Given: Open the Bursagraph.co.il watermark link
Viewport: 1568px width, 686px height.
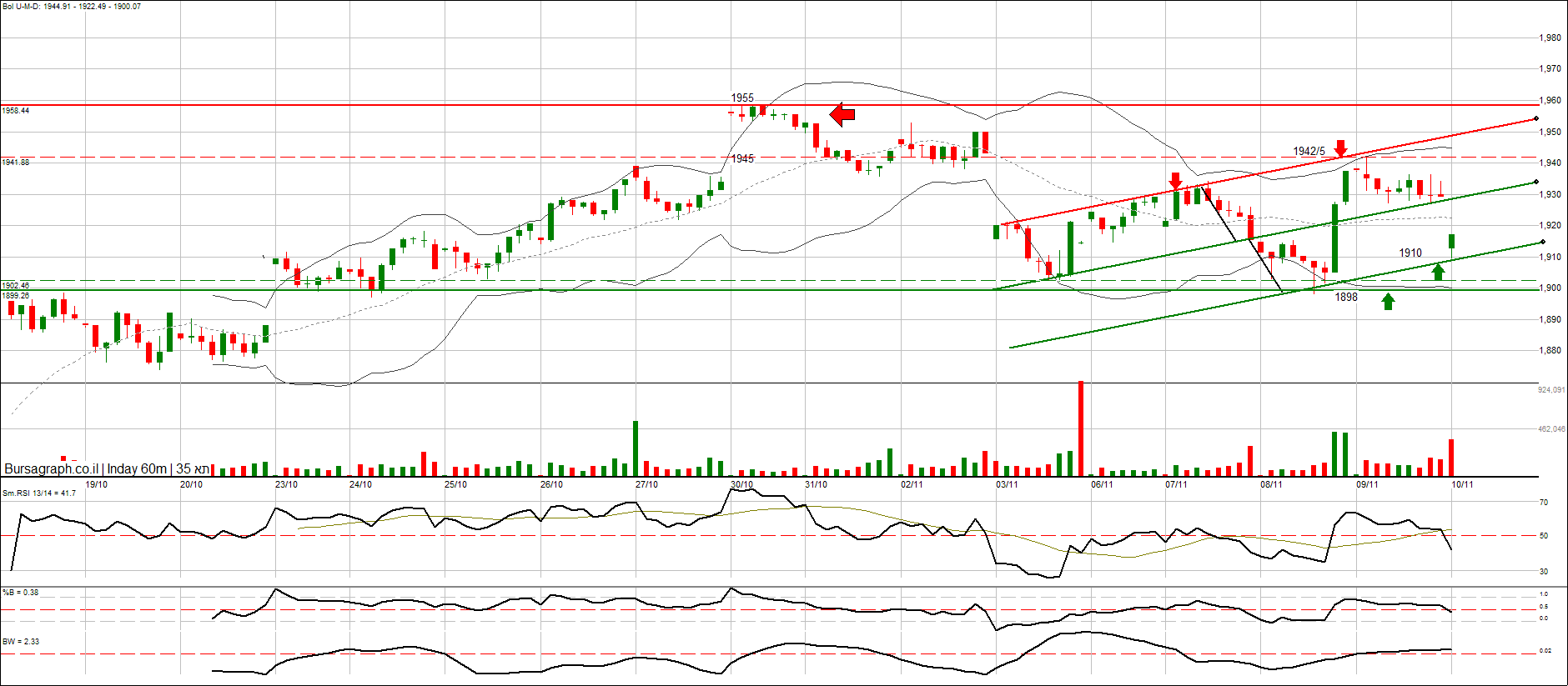Looking at the screenshot, I should (52, 469).
